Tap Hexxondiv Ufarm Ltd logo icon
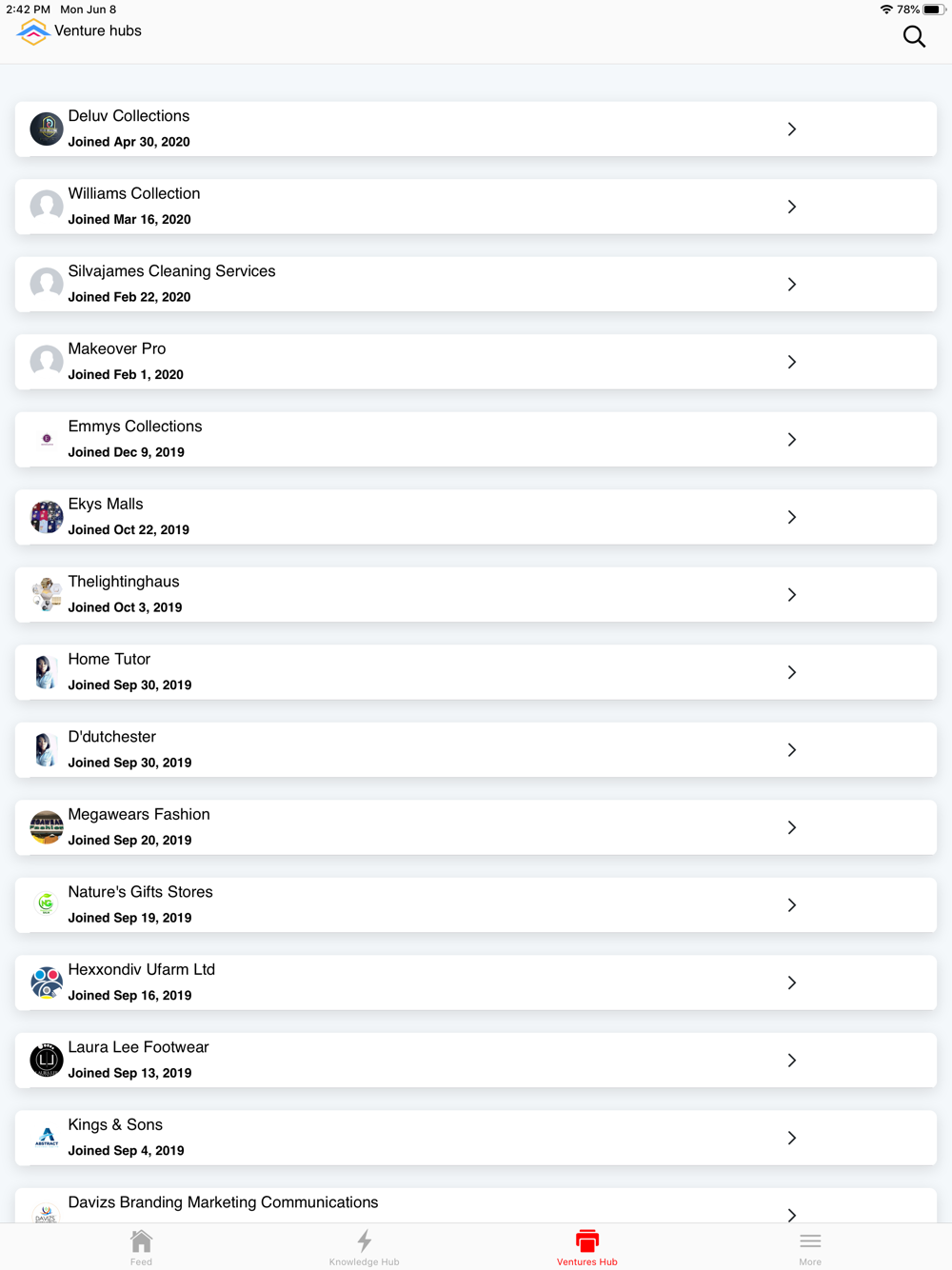Viewport: 952px width, 1270px height. click(47, 982)
